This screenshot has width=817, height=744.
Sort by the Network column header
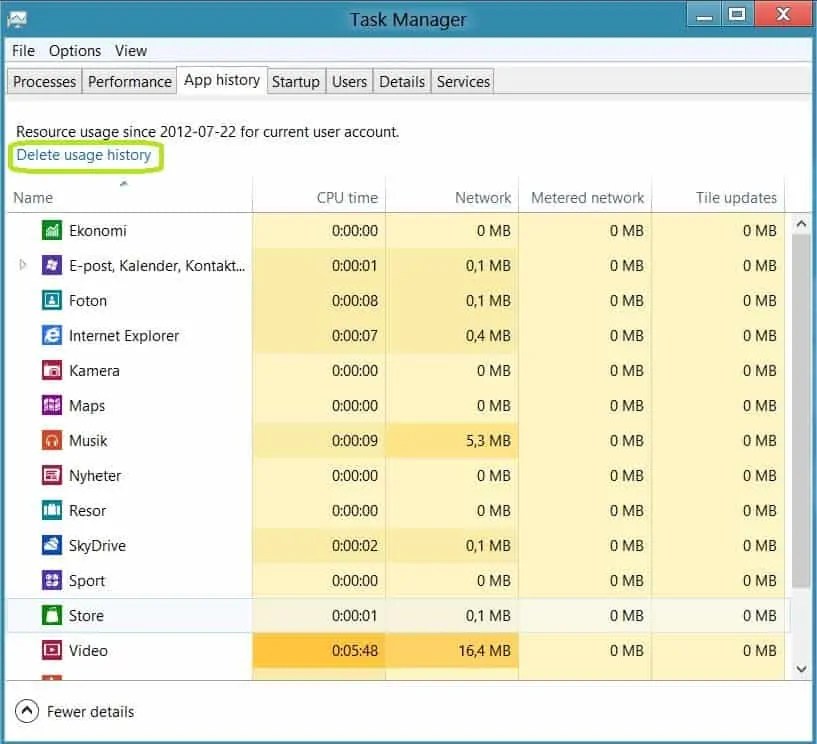[x=483, y=197]
